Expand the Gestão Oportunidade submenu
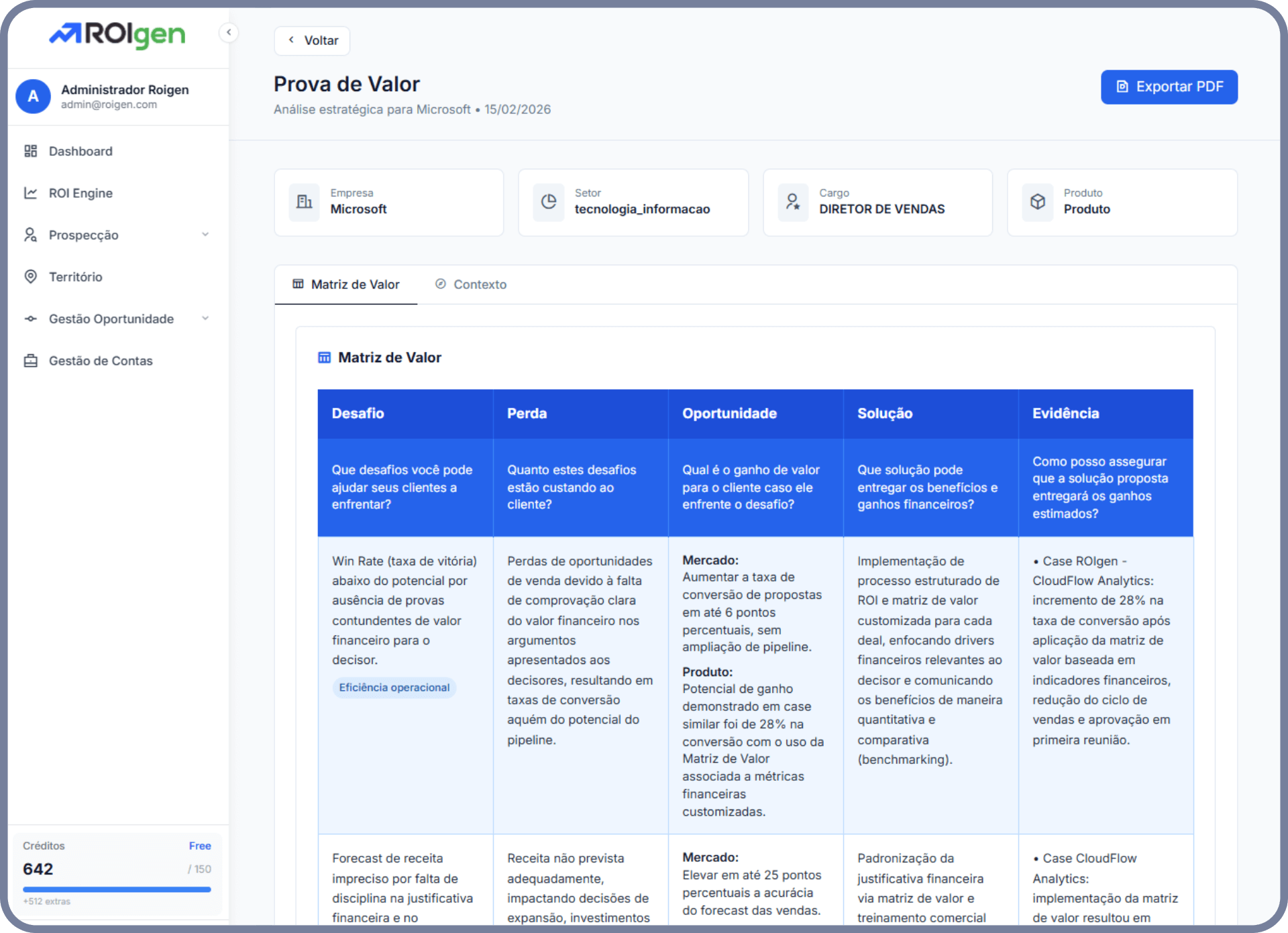This screenshot has width=1288, height=933. point(205,319)
